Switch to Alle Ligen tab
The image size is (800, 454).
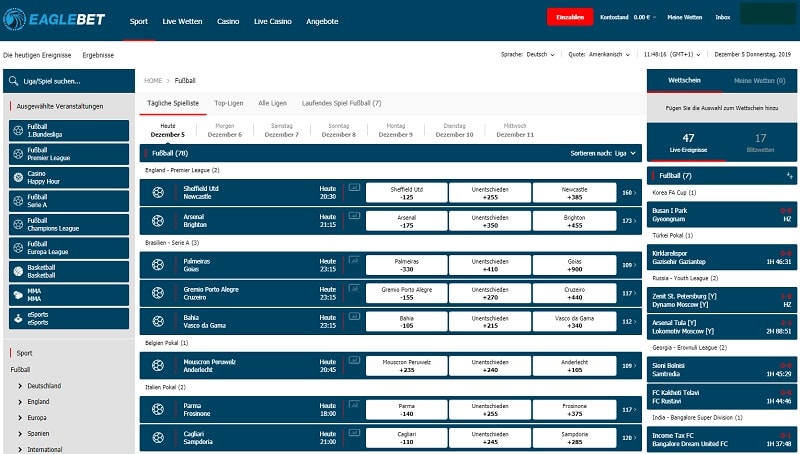(x=272, y=103)
